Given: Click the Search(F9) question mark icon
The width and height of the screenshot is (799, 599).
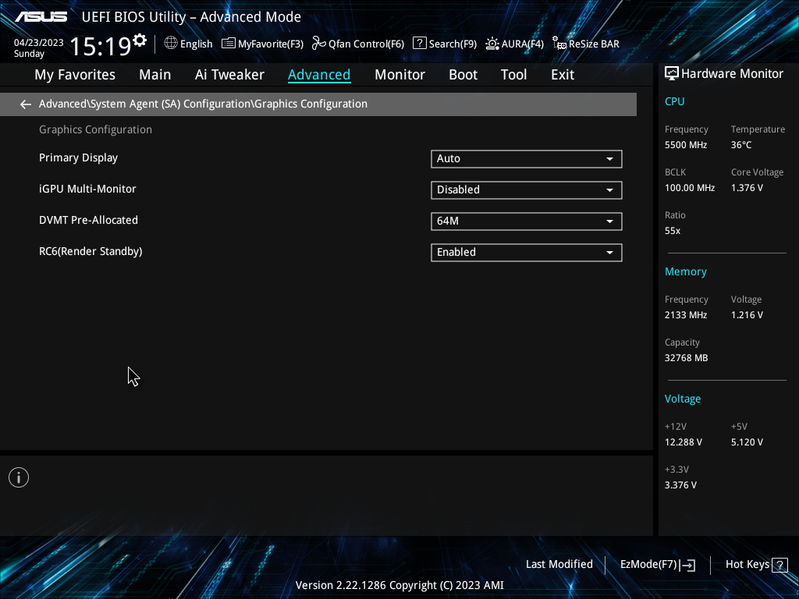Looking at the screenshot, I should (419, 43).
